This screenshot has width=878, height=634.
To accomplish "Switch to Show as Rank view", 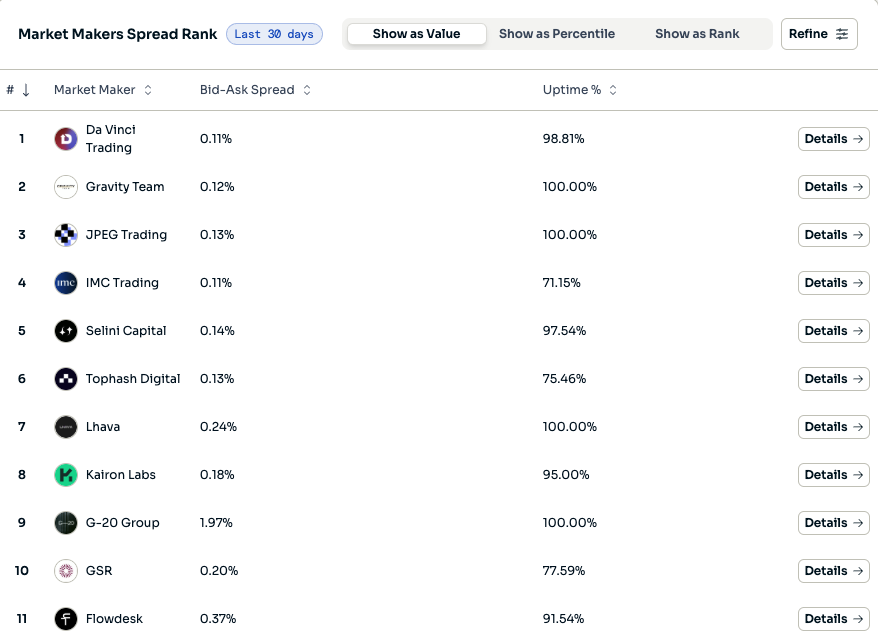I will [x=697, y=34].
